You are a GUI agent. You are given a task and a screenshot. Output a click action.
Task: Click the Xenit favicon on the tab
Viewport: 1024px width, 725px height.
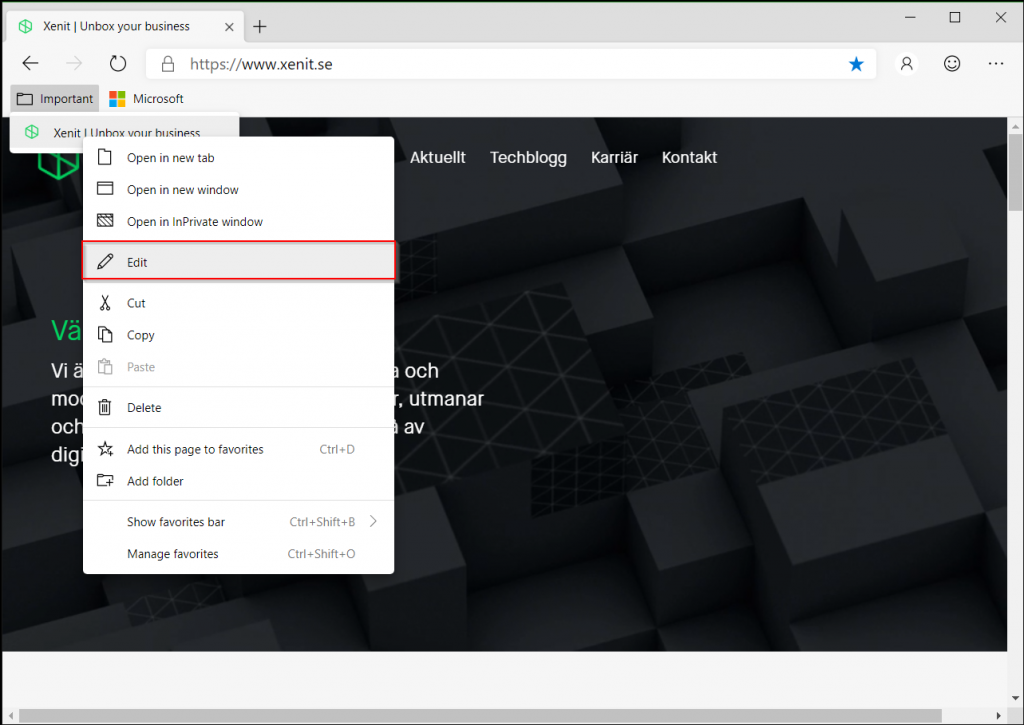[25, 26]
